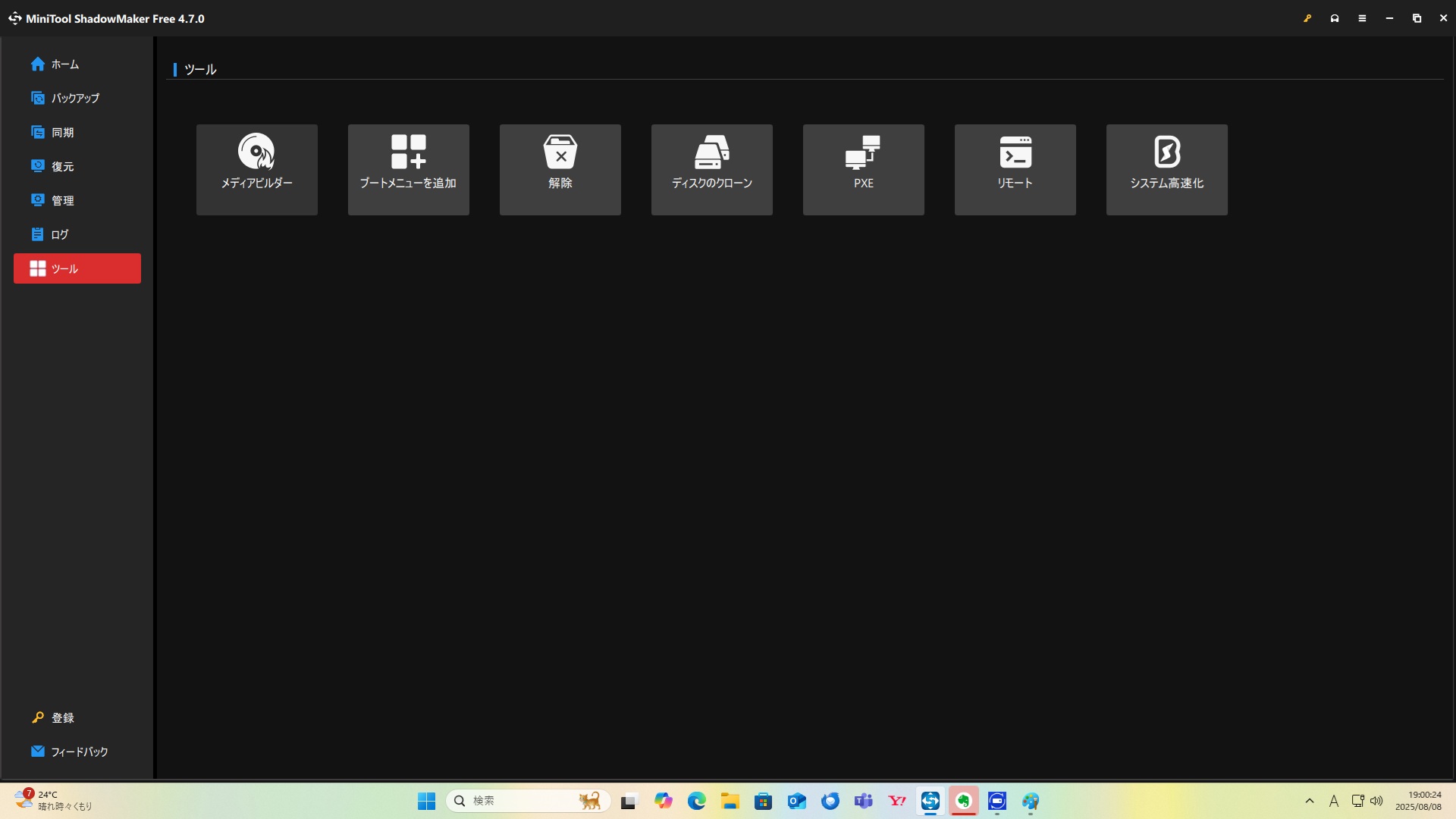Open the hamburger menu in the title bar

(1362, 18)
